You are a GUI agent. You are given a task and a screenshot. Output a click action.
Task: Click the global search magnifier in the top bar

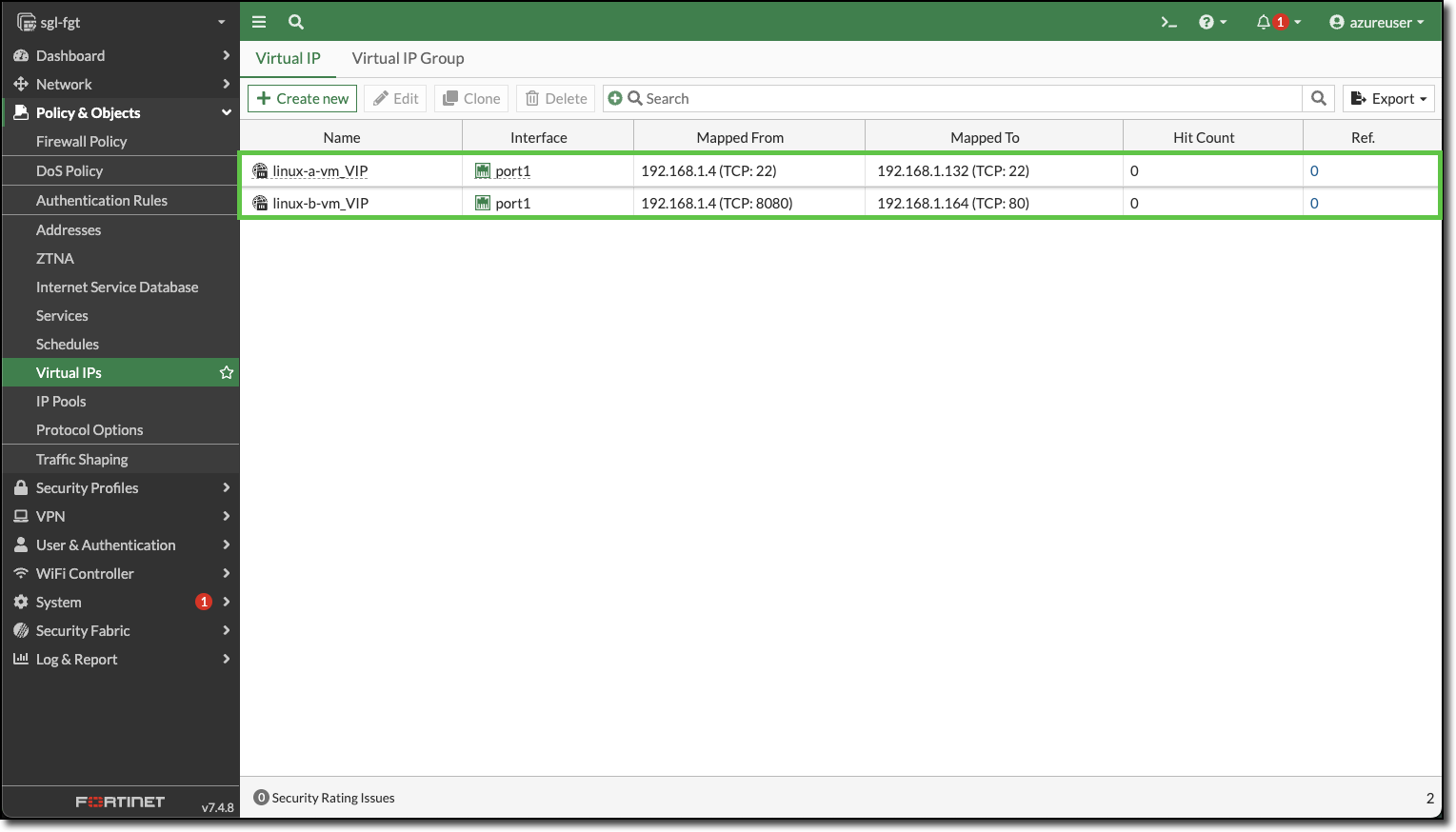[x=295, y=21]
